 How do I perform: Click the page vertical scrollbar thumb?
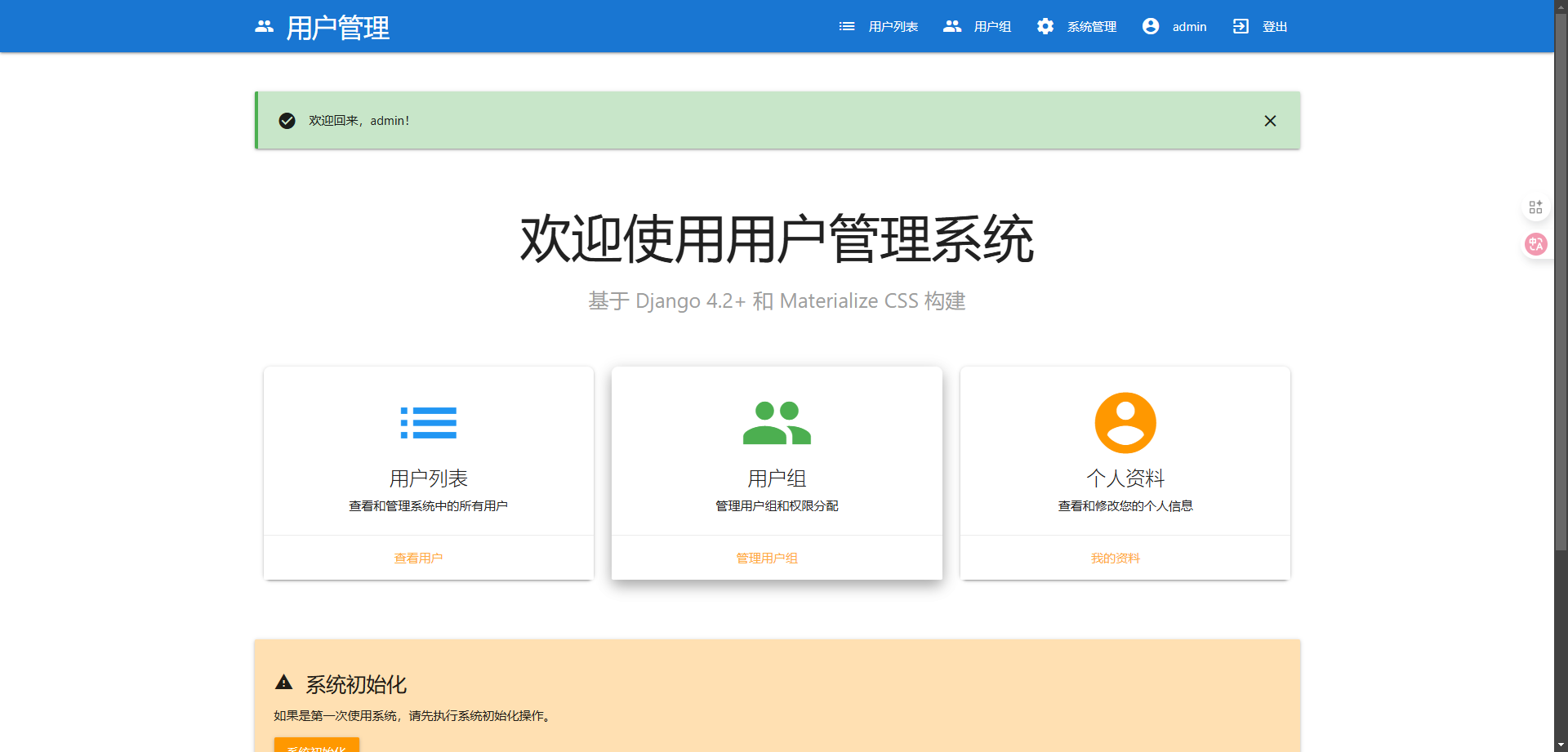(1561, 278)
